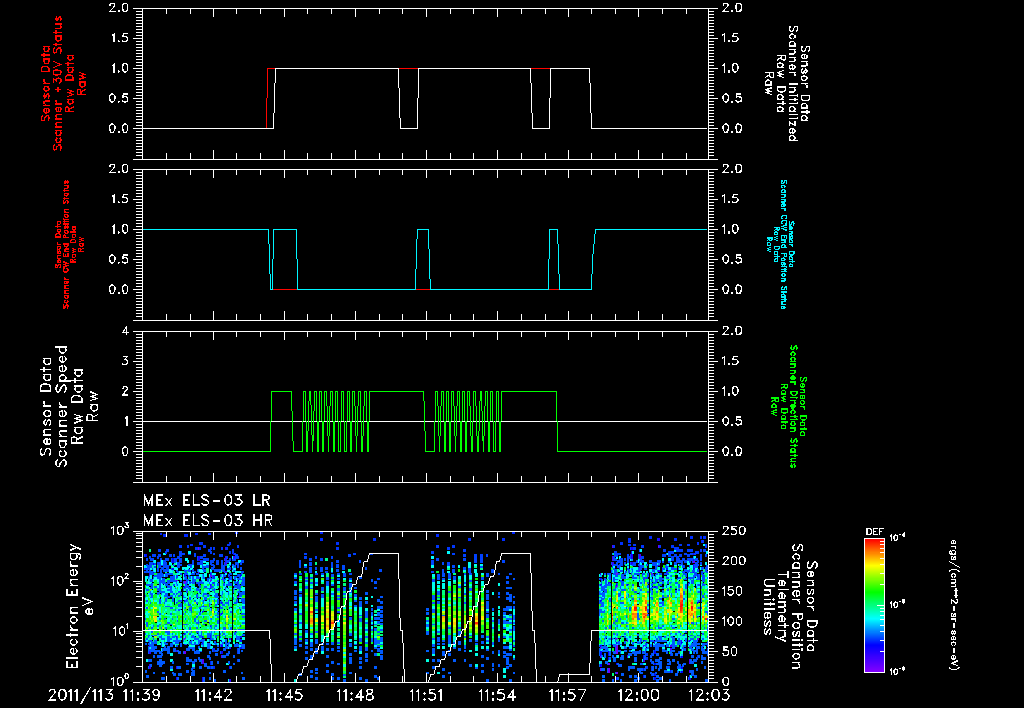The height and width of the screenshot is (708, 1024).
Task: Click the top color bar scale label 10^-4
Action: click(898, 538)
